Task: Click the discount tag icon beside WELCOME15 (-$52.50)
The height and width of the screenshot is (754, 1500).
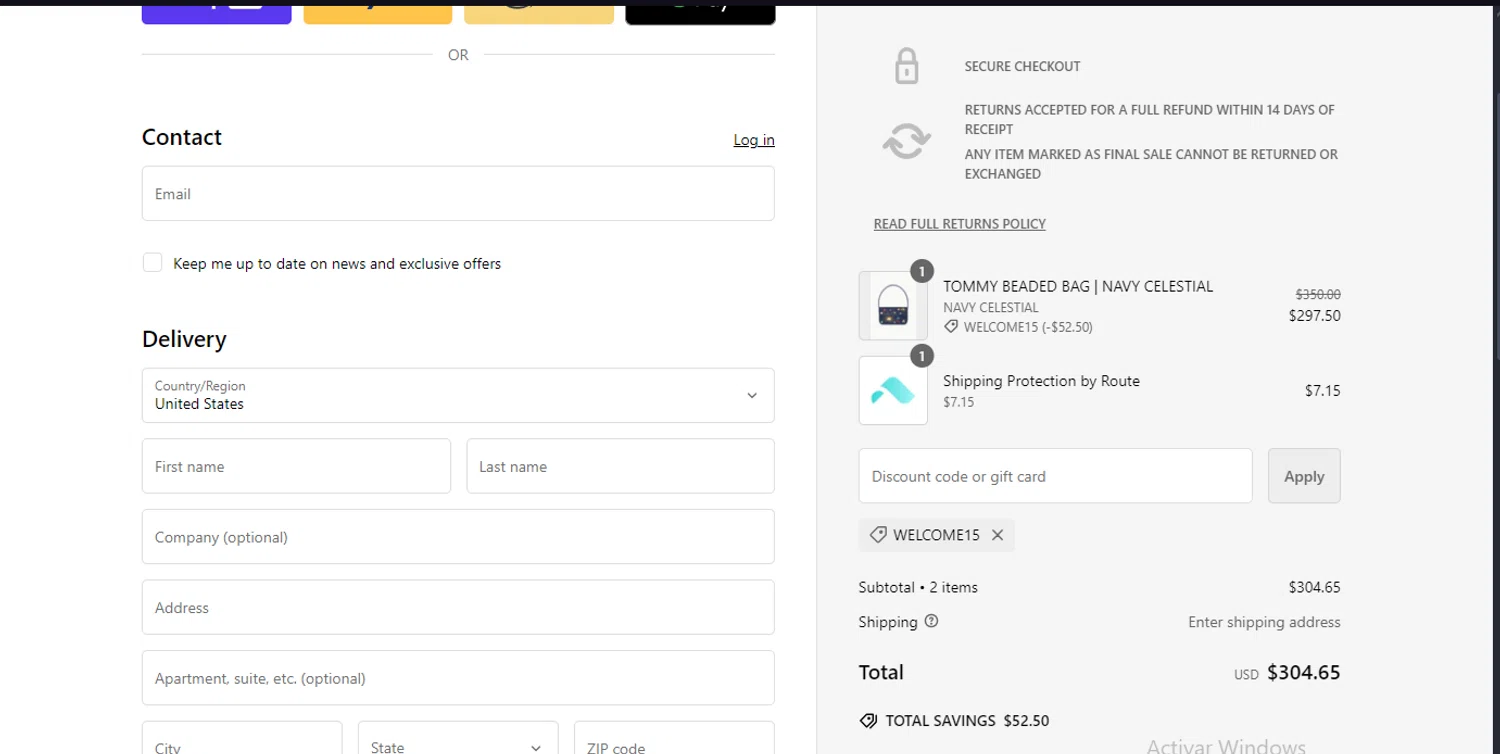Action: click(951, 326)
